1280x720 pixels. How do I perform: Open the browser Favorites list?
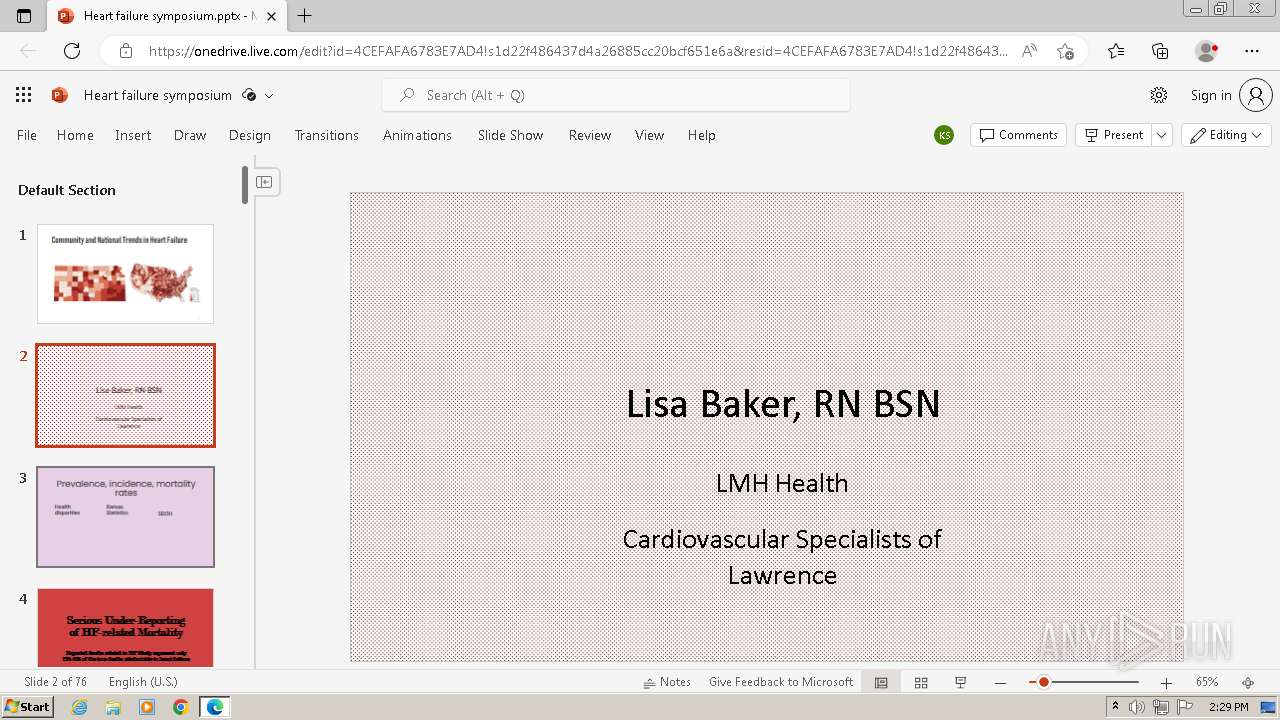tap(1116, 51)
